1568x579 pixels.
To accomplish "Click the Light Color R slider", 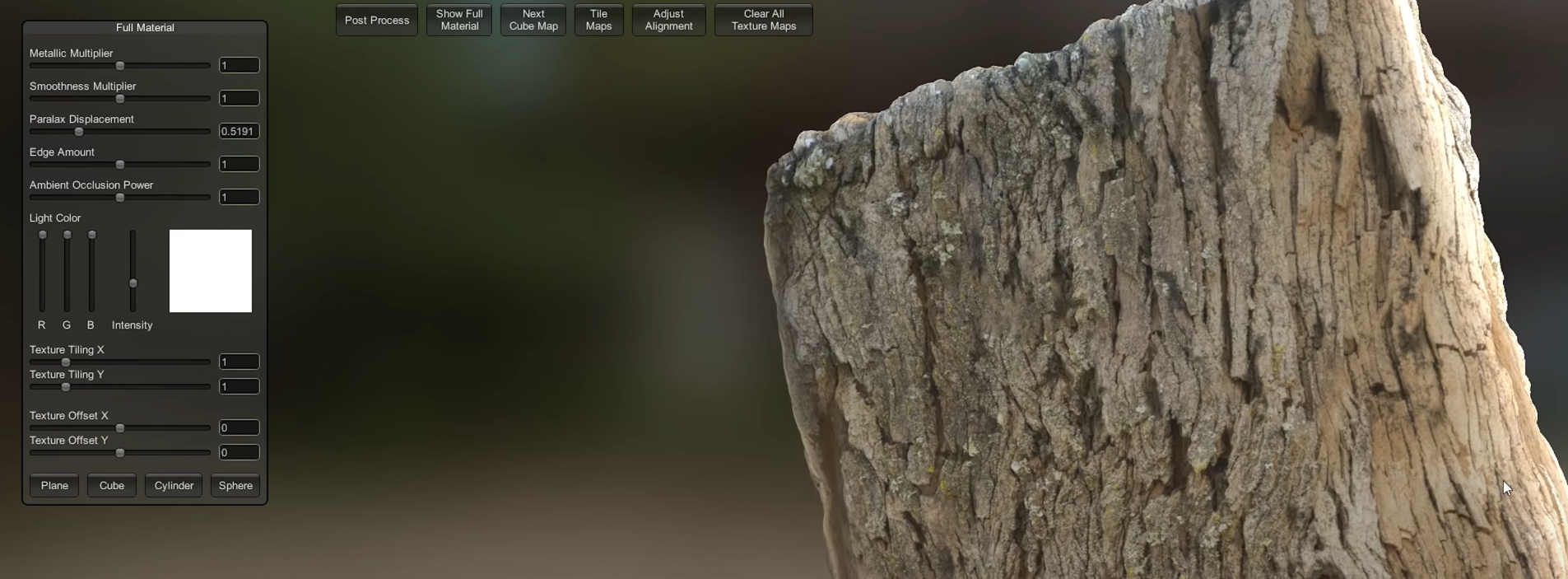I will tap(43, 271).
